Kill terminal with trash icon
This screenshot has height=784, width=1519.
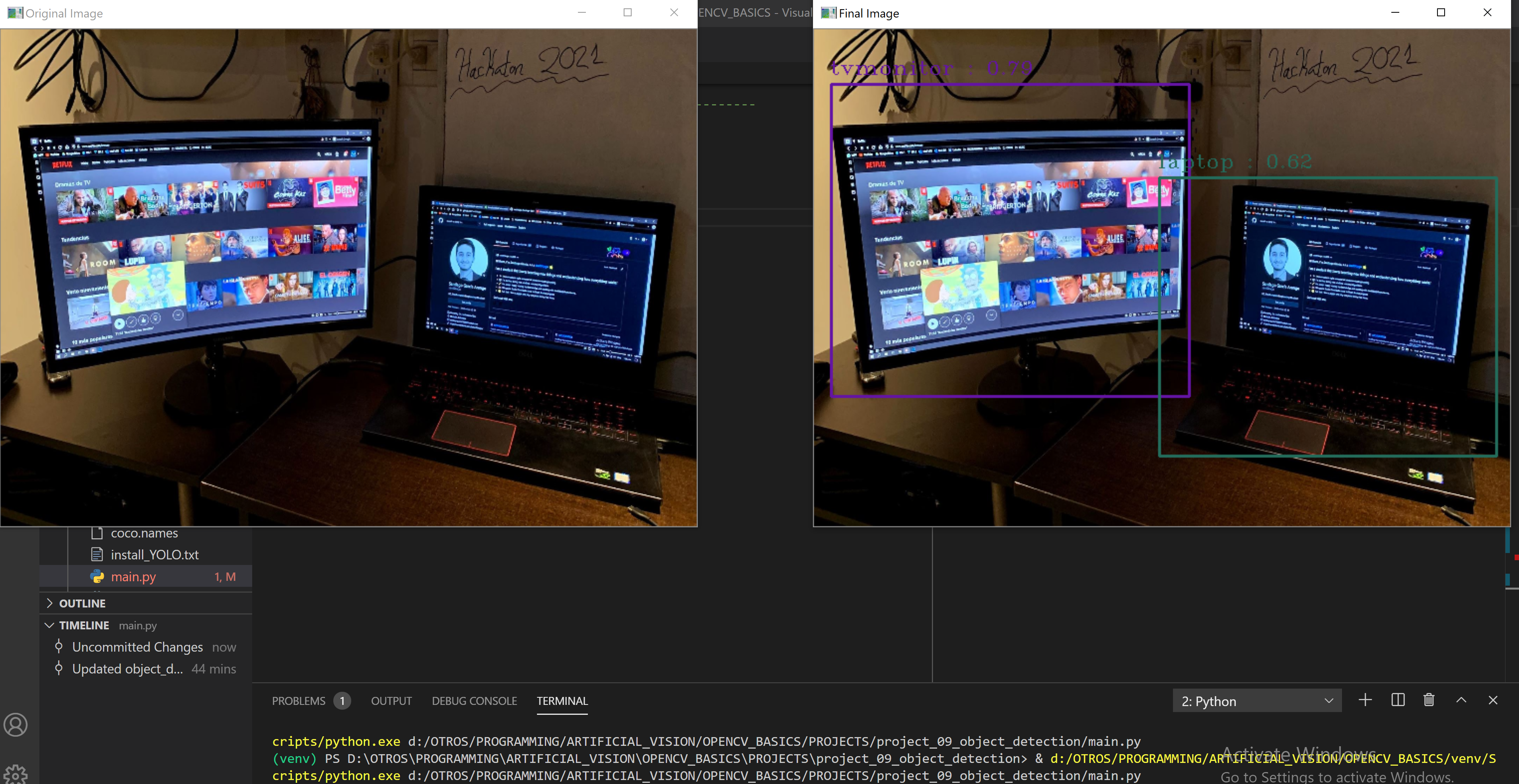coord(1429,700)
